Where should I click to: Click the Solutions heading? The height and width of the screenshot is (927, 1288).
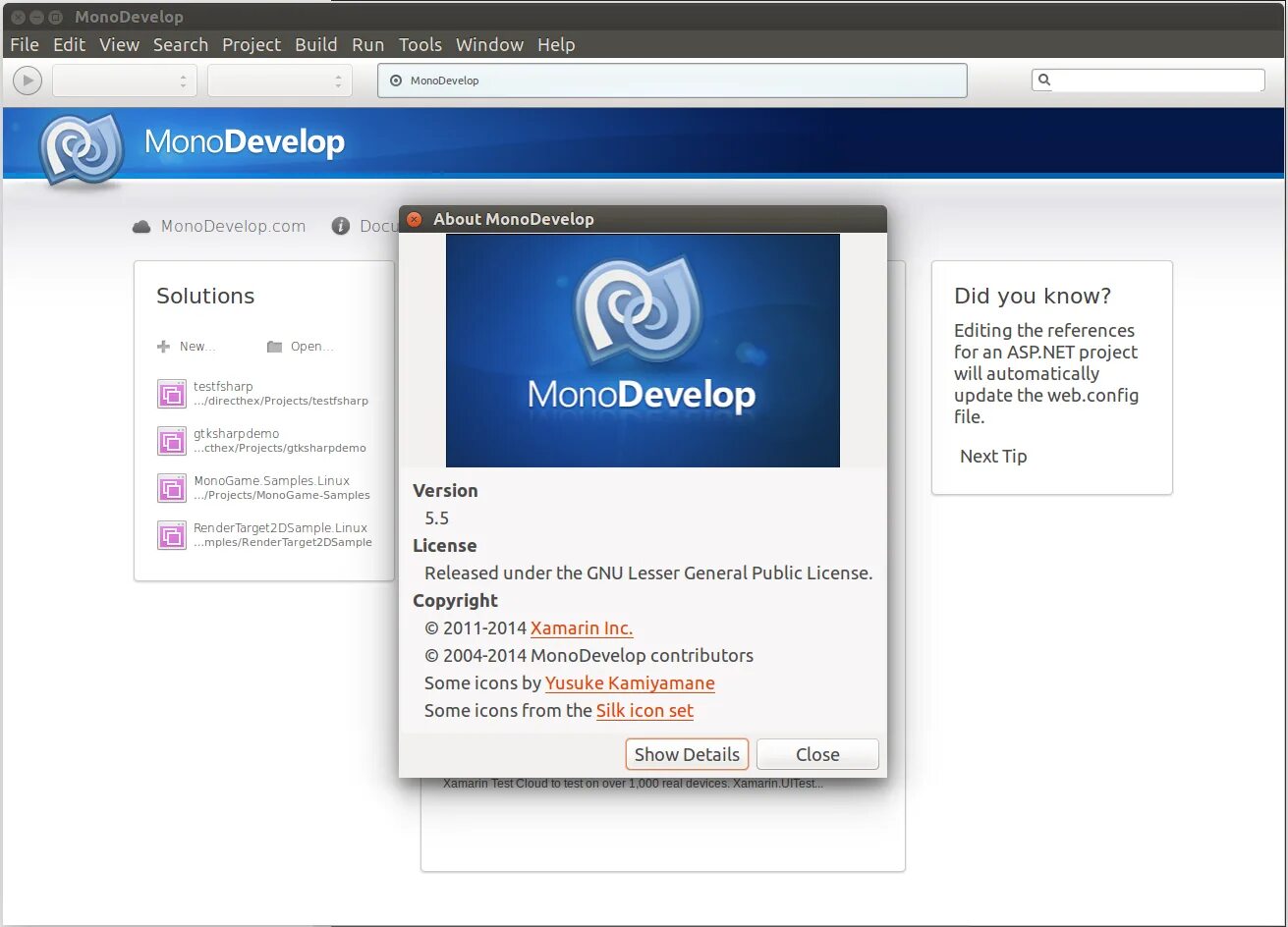click(x=205, y=296)
